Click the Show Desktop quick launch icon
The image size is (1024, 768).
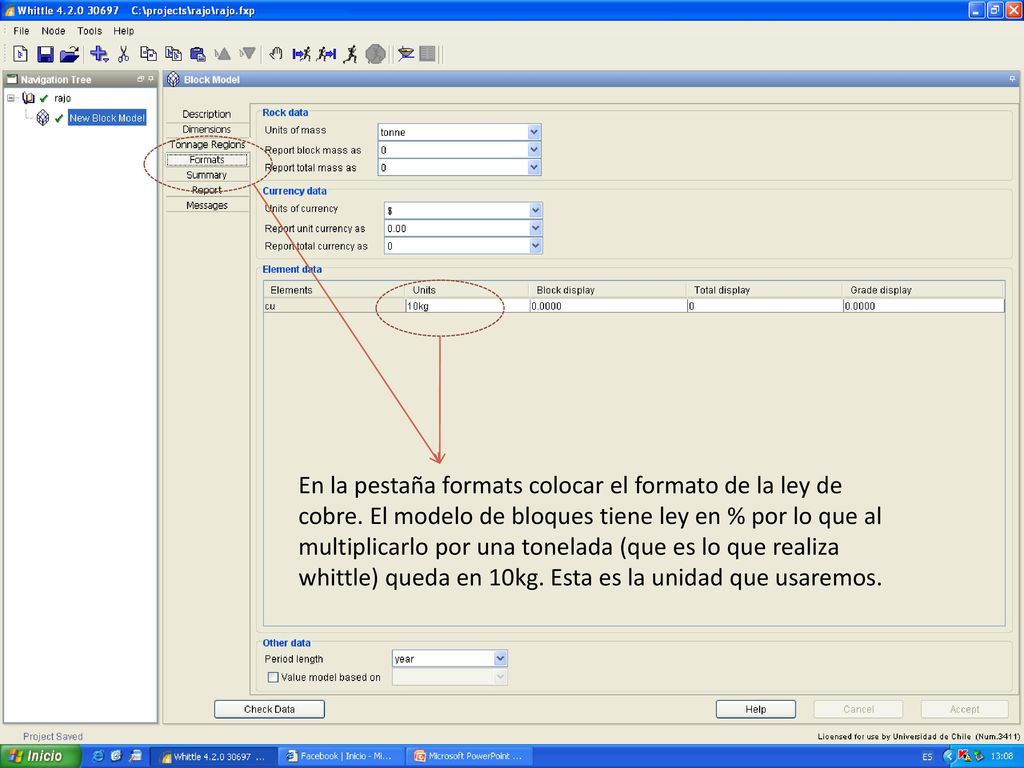[x=135, y=756]
